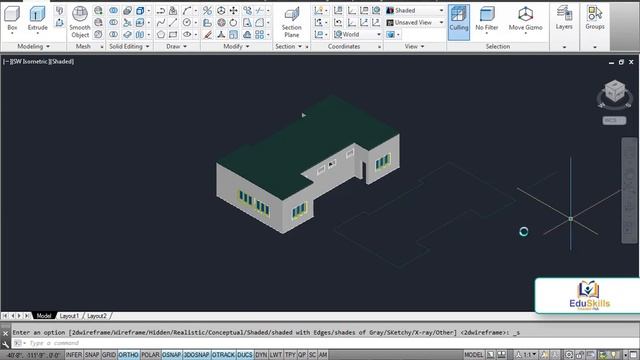
Task: Click the Extrude tool
Action: pyautogui.click(x=37, y=19)
